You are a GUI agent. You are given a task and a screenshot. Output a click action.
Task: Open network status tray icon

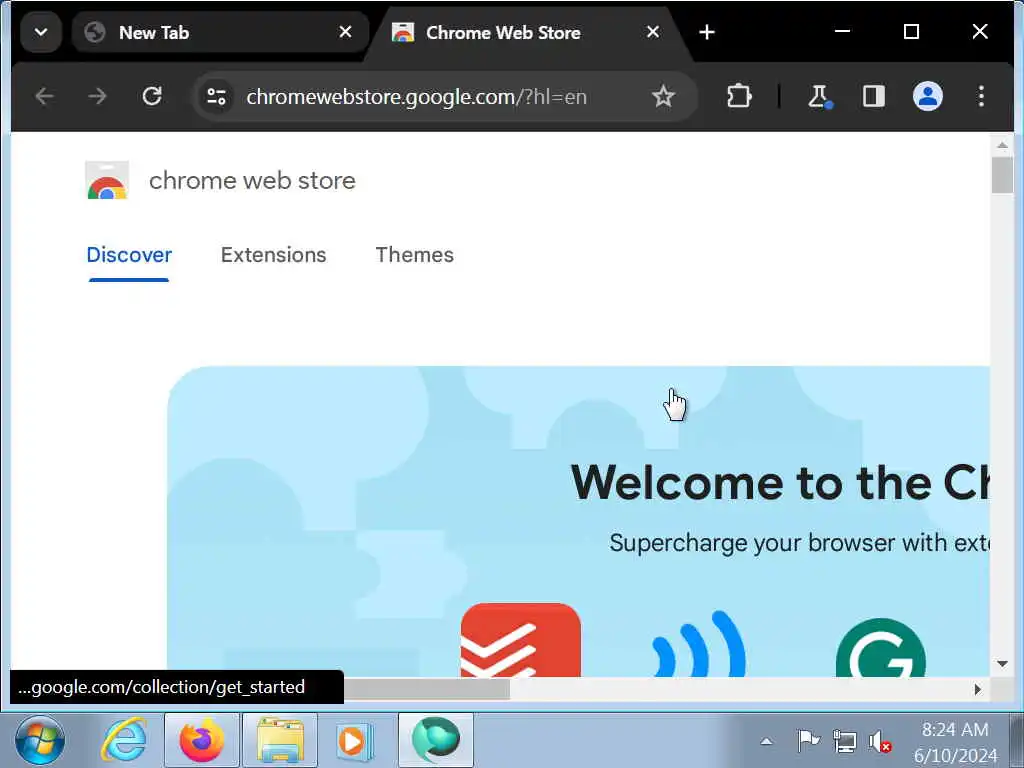point(844,741)
